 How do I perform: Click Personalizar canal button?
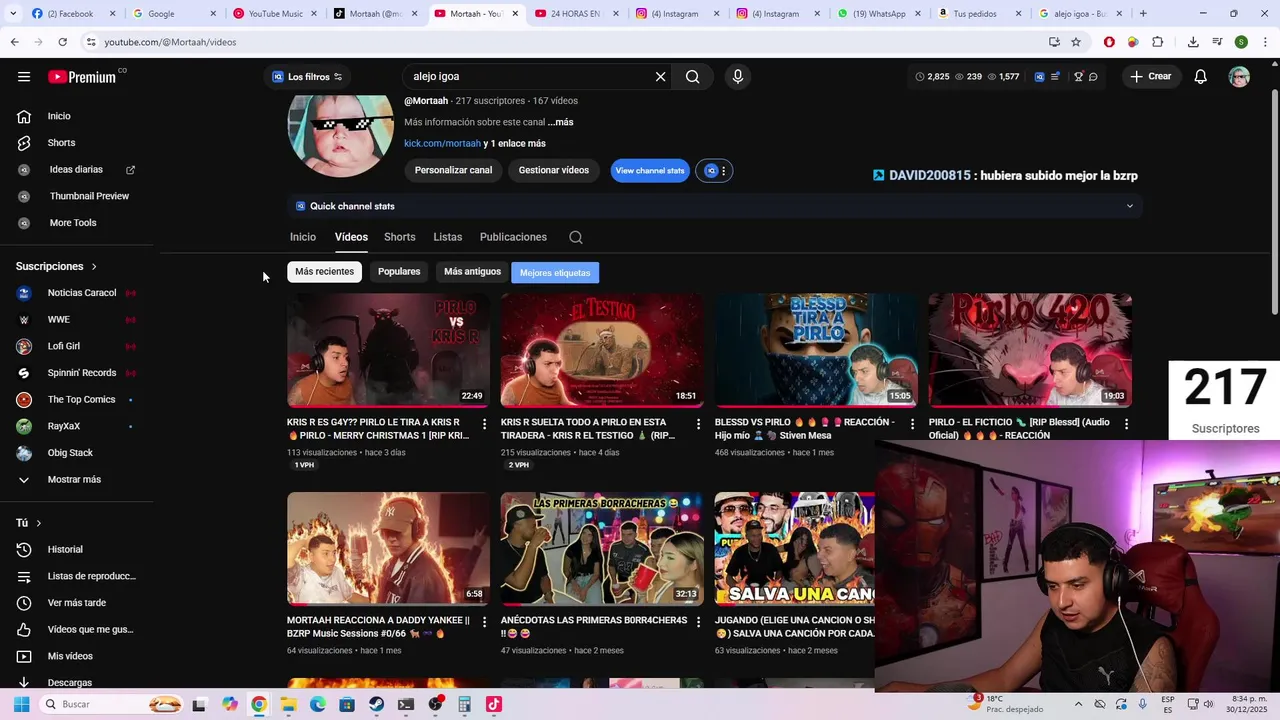click(453, 170)
